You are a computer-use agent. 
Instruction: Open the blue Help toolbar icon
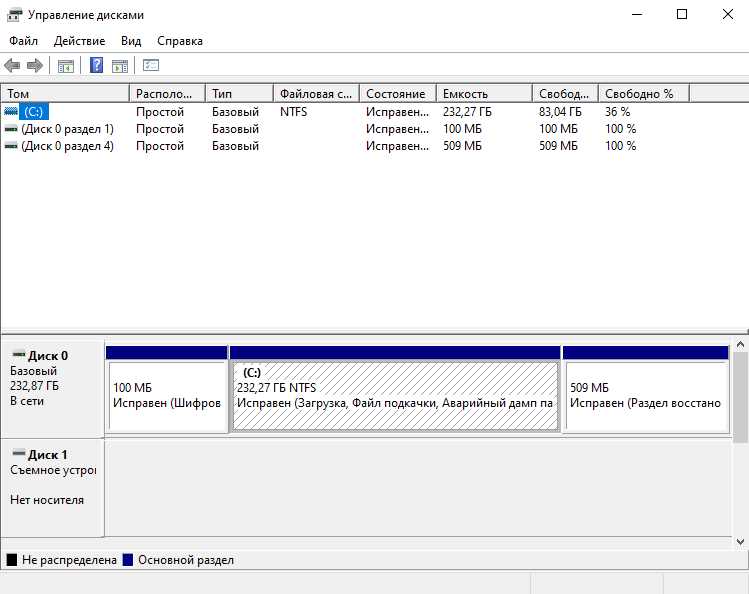tap(96, 65)
